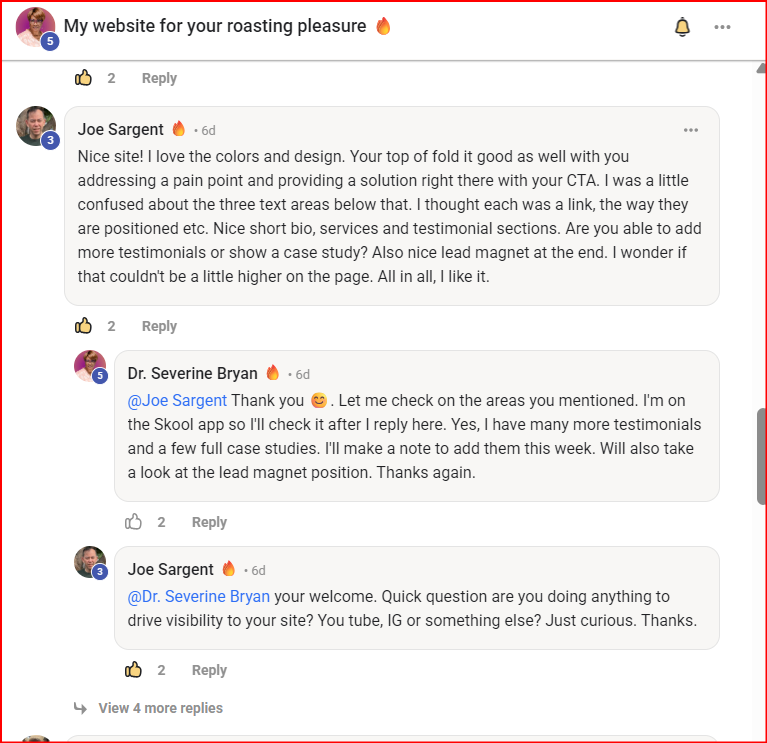Image resolution: width=767 pixels, height=743 pixels.
Task: Like Joe Sargent's long review comment
Action: click(84, 326)
